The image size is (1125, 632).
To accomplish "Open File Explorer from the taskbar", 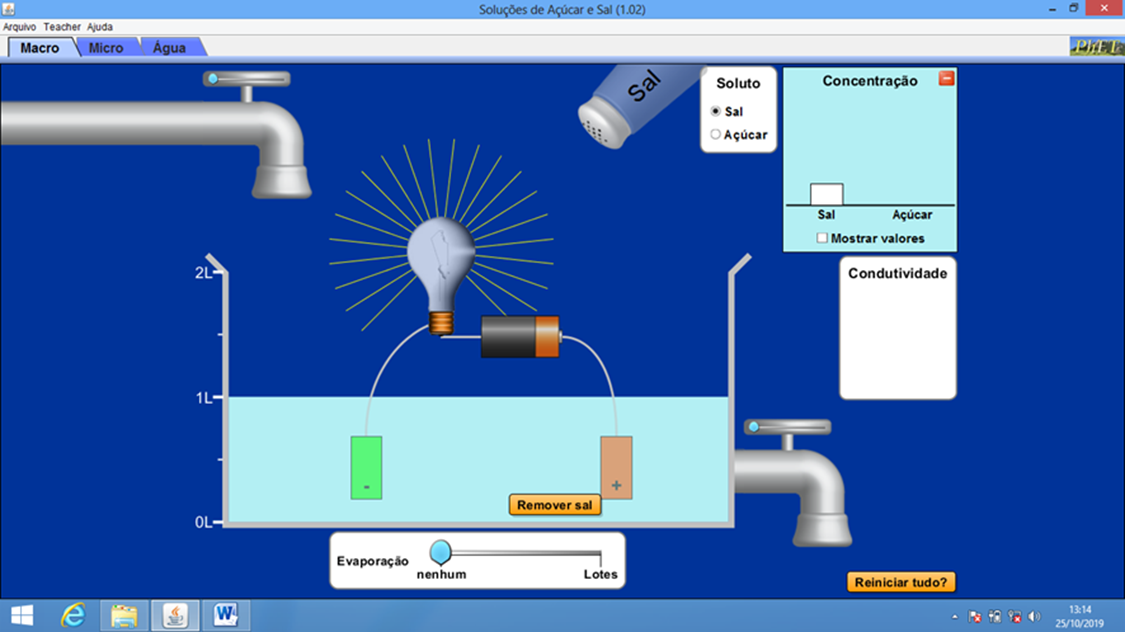I will pyautogui.click(x=124, y=614).
